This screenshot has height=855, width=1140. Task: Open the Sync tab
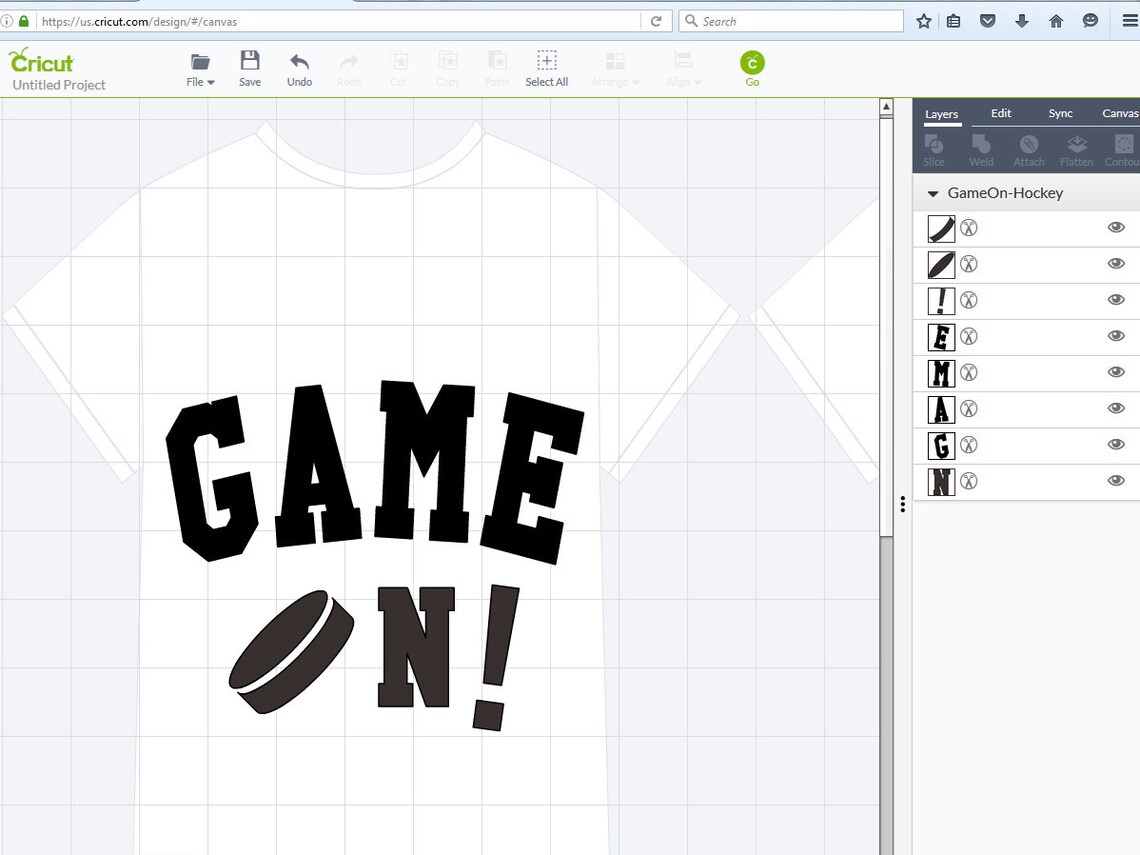click(x=1060, y=113)
